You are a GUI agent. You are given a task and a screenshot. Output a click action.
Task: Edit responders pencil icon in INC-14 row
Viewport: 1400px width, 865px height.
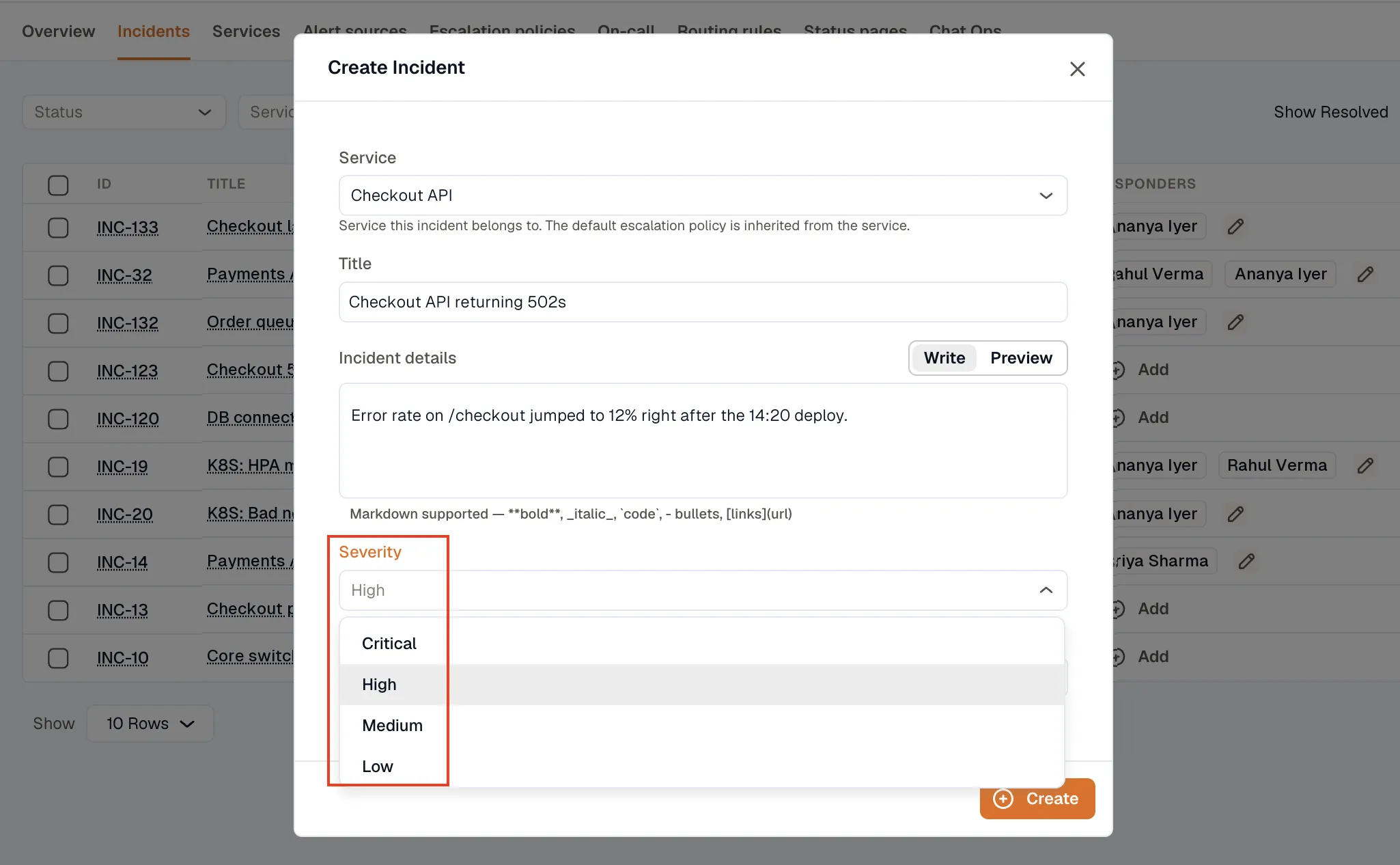point(1246,561)
